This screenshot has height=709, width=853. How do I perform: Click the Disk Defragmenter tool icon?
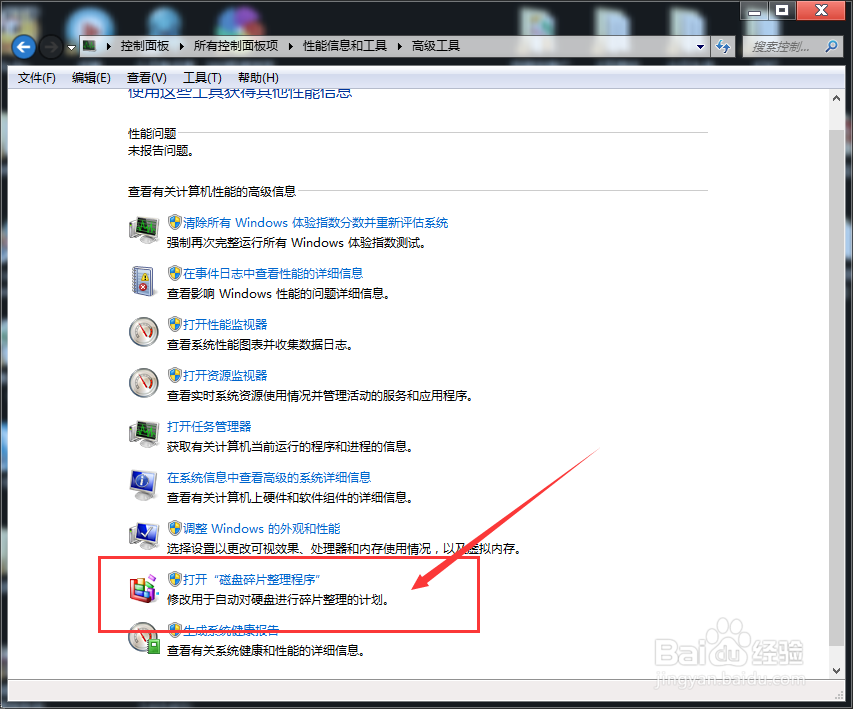[143, 586]
